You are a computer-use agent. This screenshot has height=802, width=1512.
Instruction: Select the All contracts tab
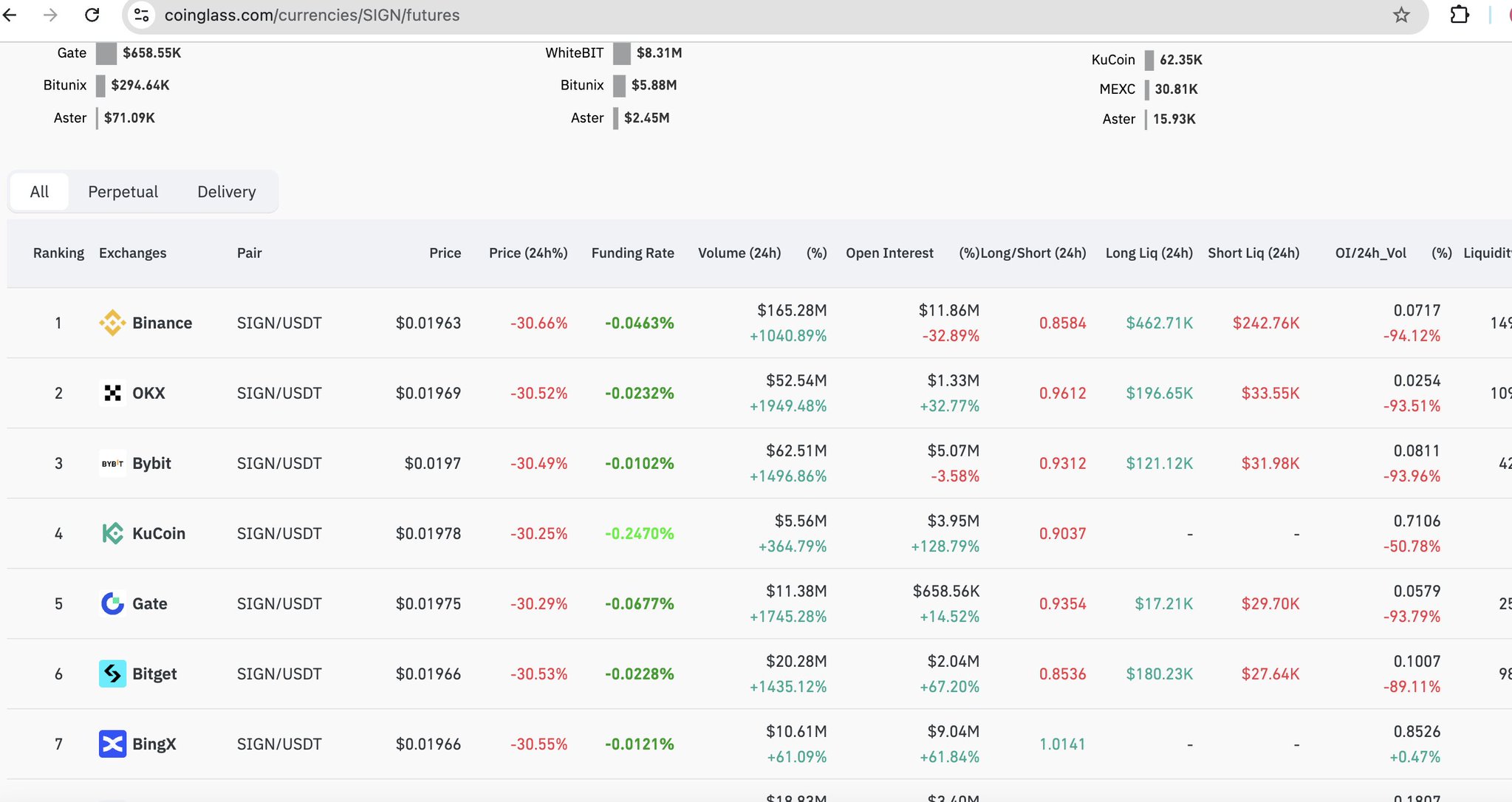click(39, 192)
